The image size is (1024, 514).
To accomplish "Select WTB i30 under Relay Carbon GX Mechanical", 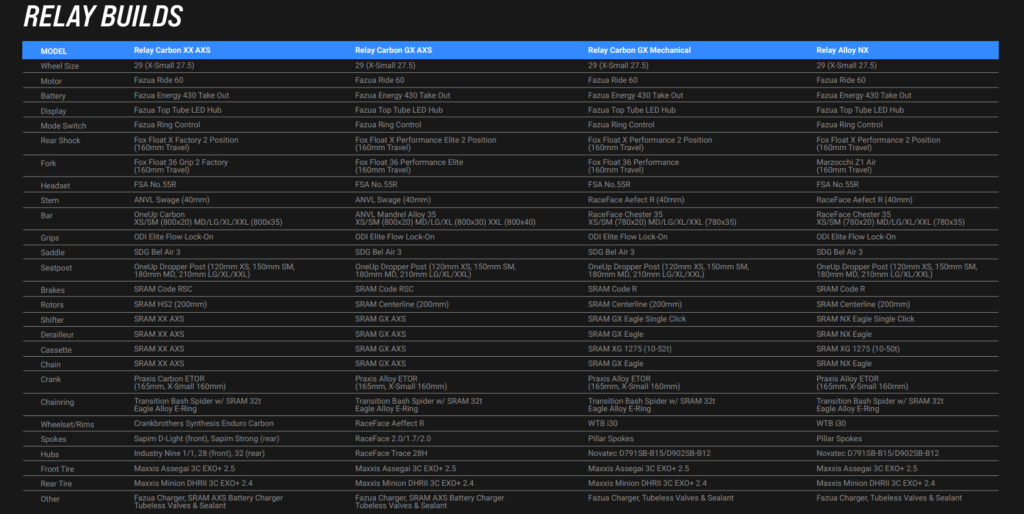I will tap(603, 424).
